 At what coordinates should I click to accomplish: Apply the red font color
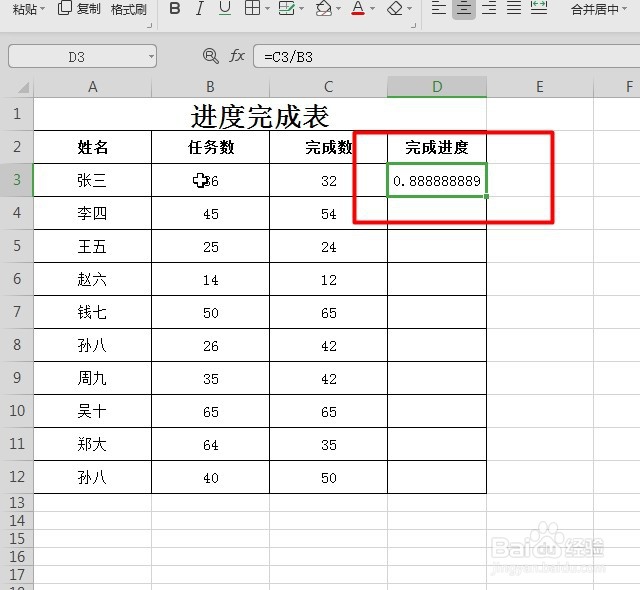pyautogui.click(x=358, y=8)
